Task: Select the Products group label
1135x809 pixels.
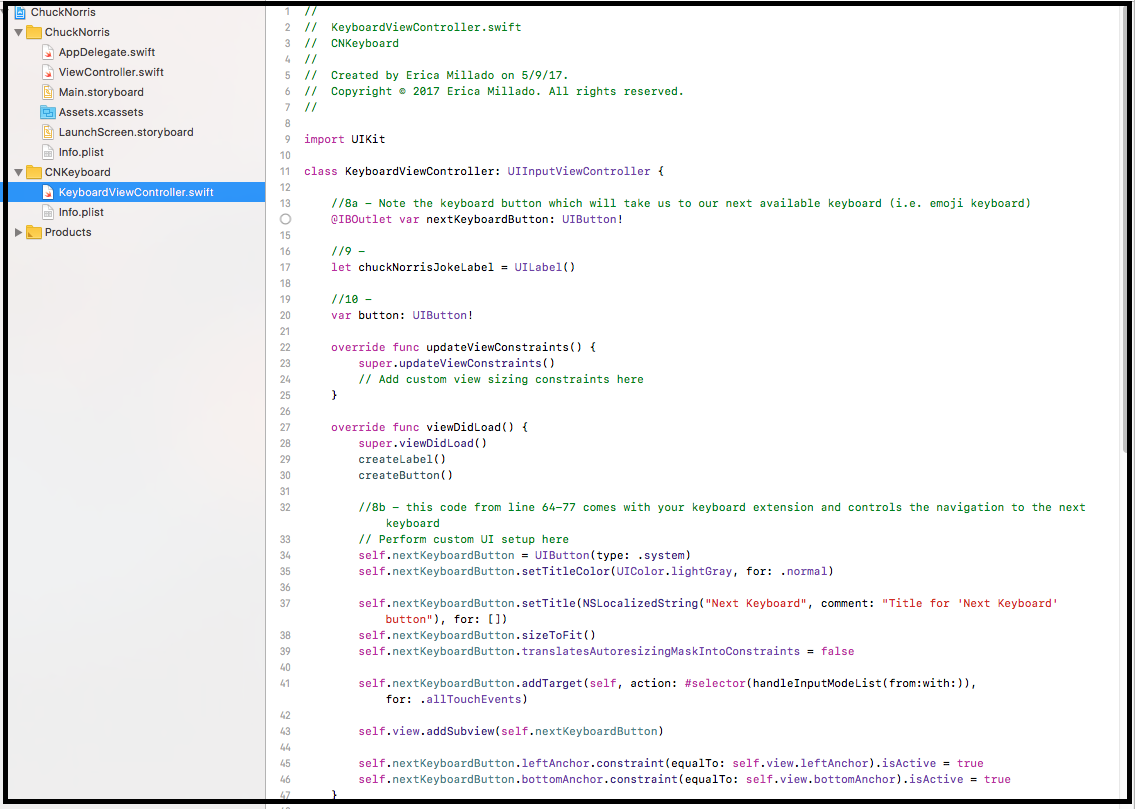Action: (68, 232)
